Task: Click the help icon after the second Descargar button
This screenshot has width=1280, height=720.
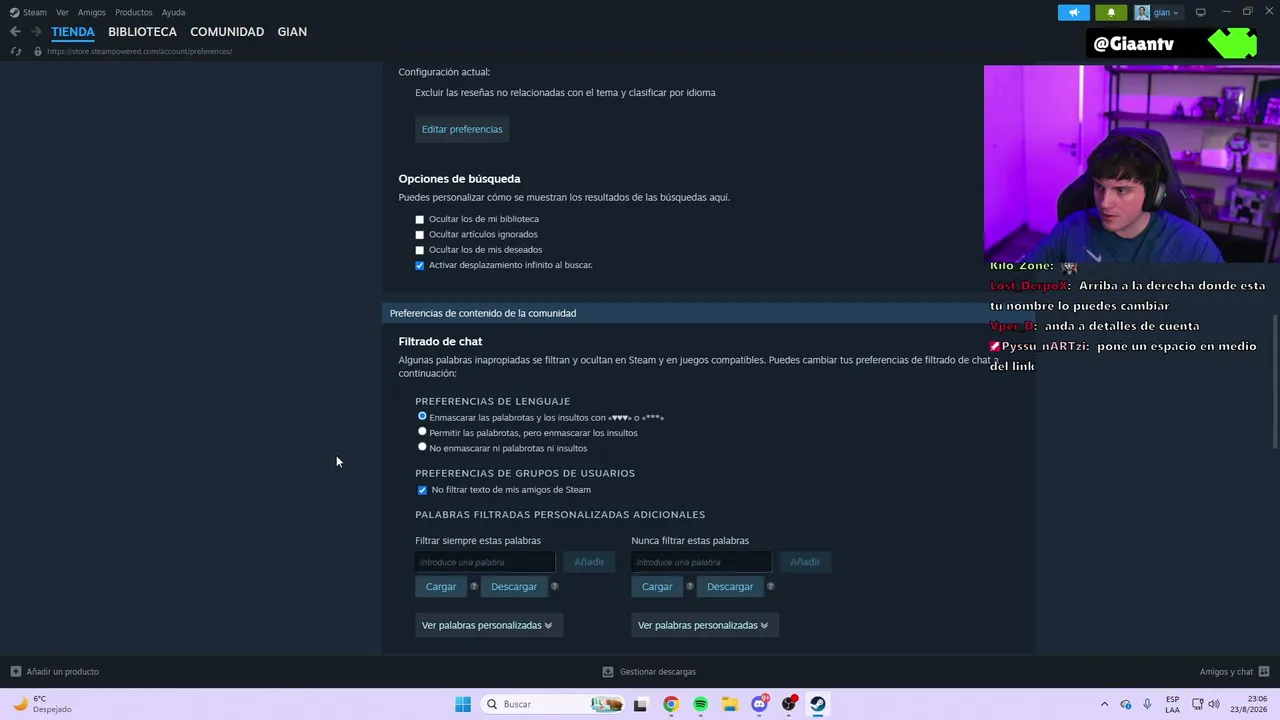Action: click(770, 586)
